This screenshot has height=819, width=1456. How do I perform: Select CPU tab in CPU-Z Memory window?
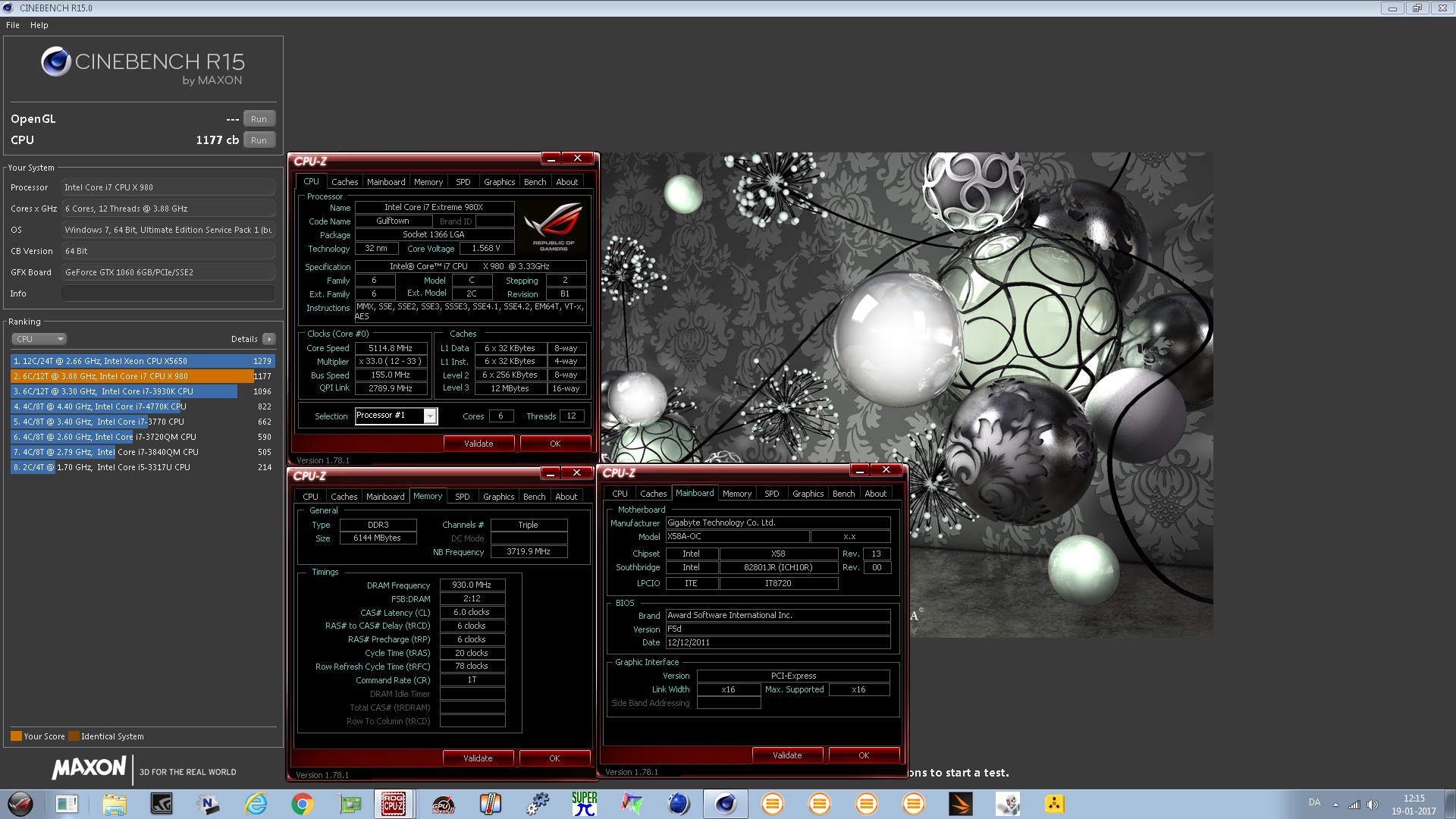point(311,497)
